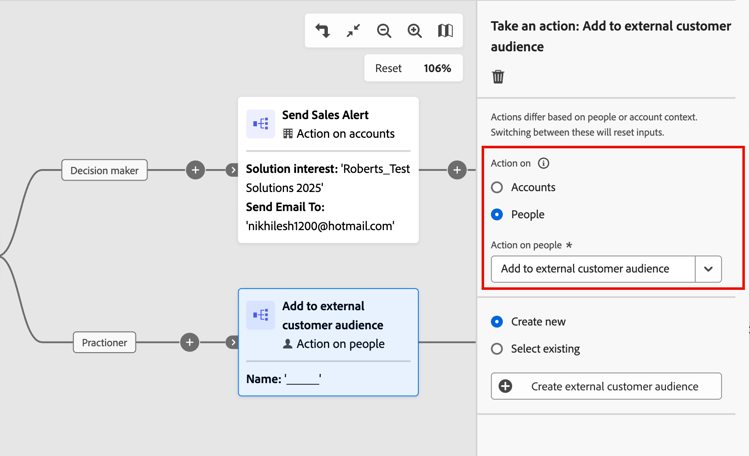Click the Action on info icon
This screenshot has width=750, height=456.
[x=544, y=163]
